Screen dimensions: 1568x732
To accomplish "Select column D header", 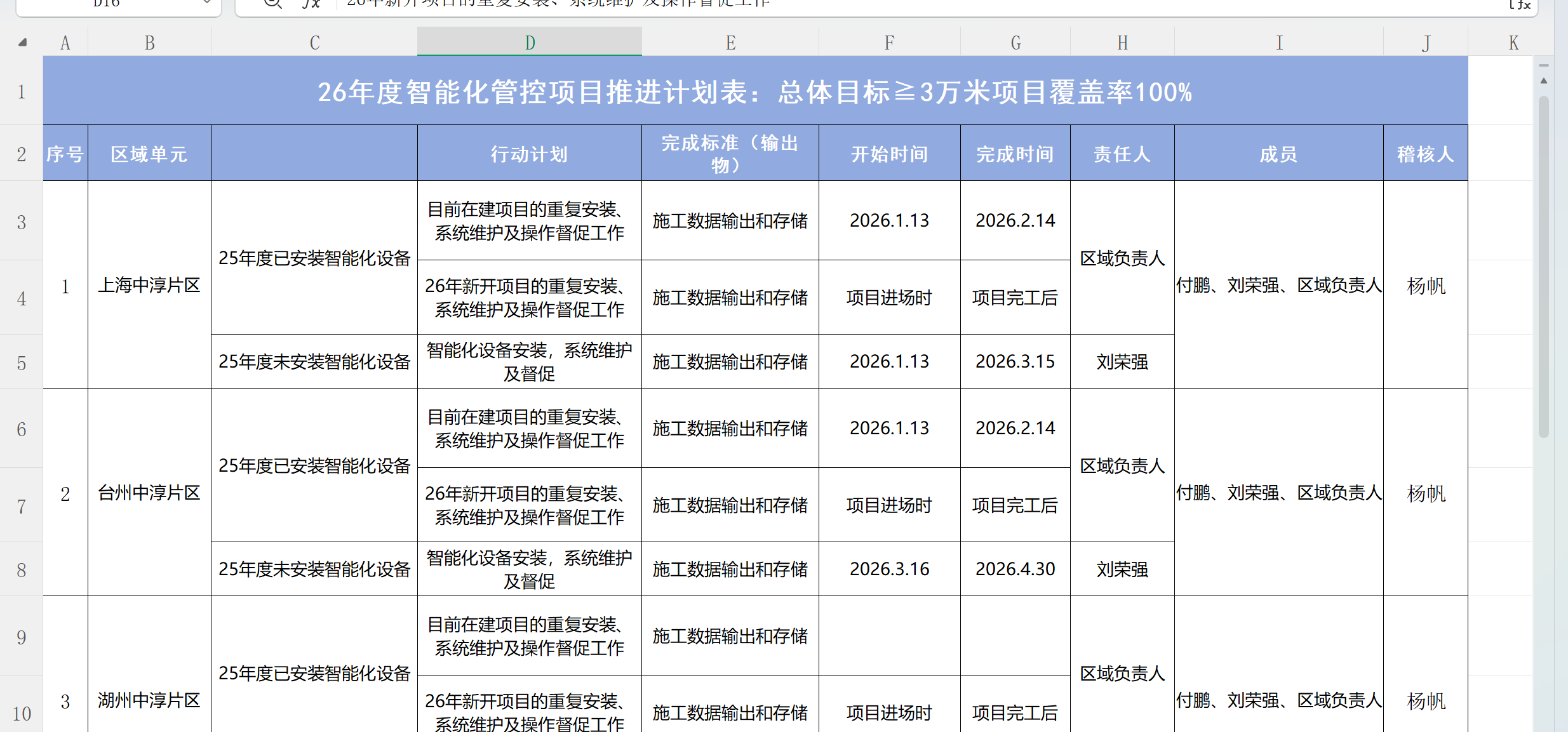I will click(x=530, y=43).
